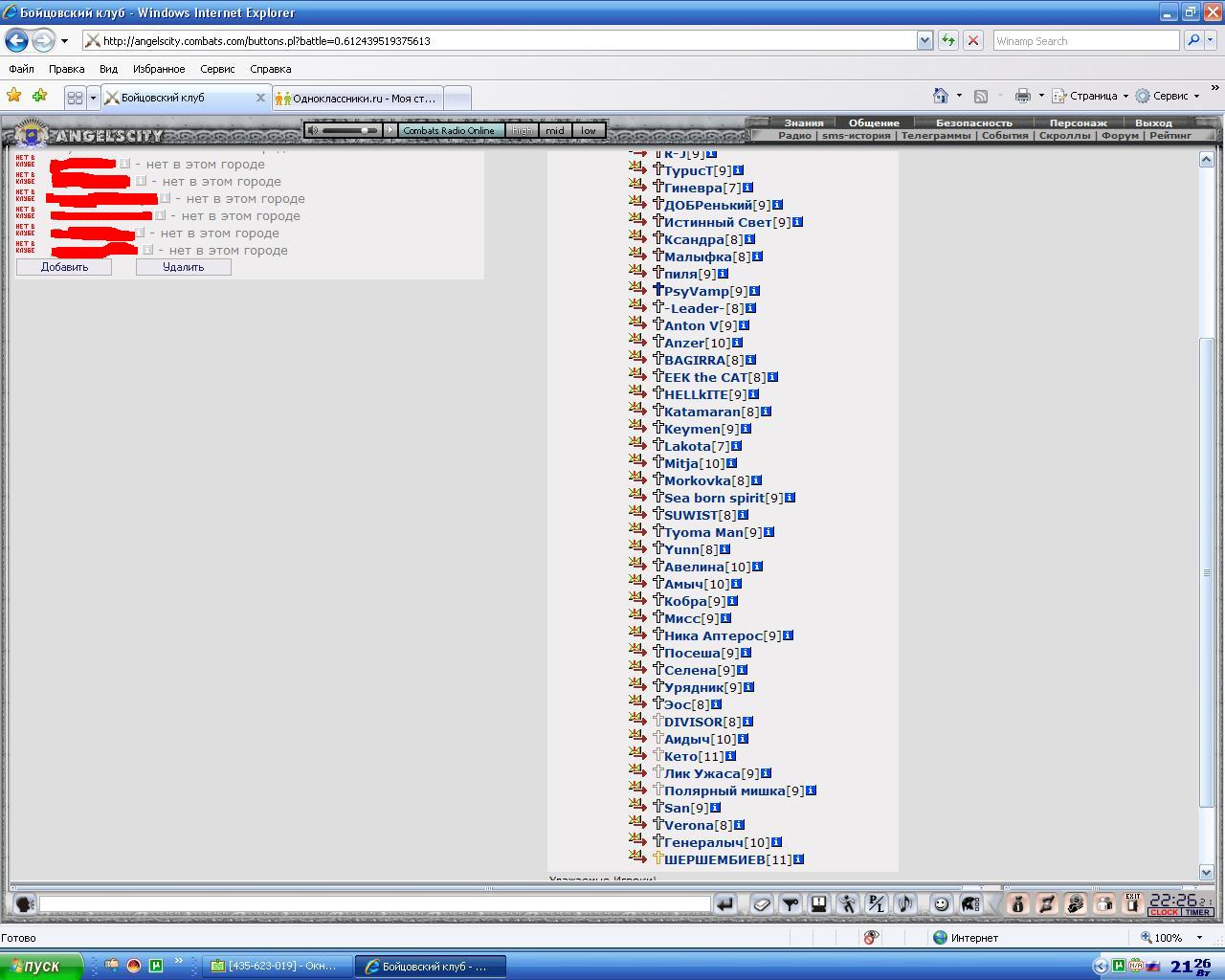Click the private-message arrow before Кето
Viewport: 1225px width, 980px height.
click(638, 755)
